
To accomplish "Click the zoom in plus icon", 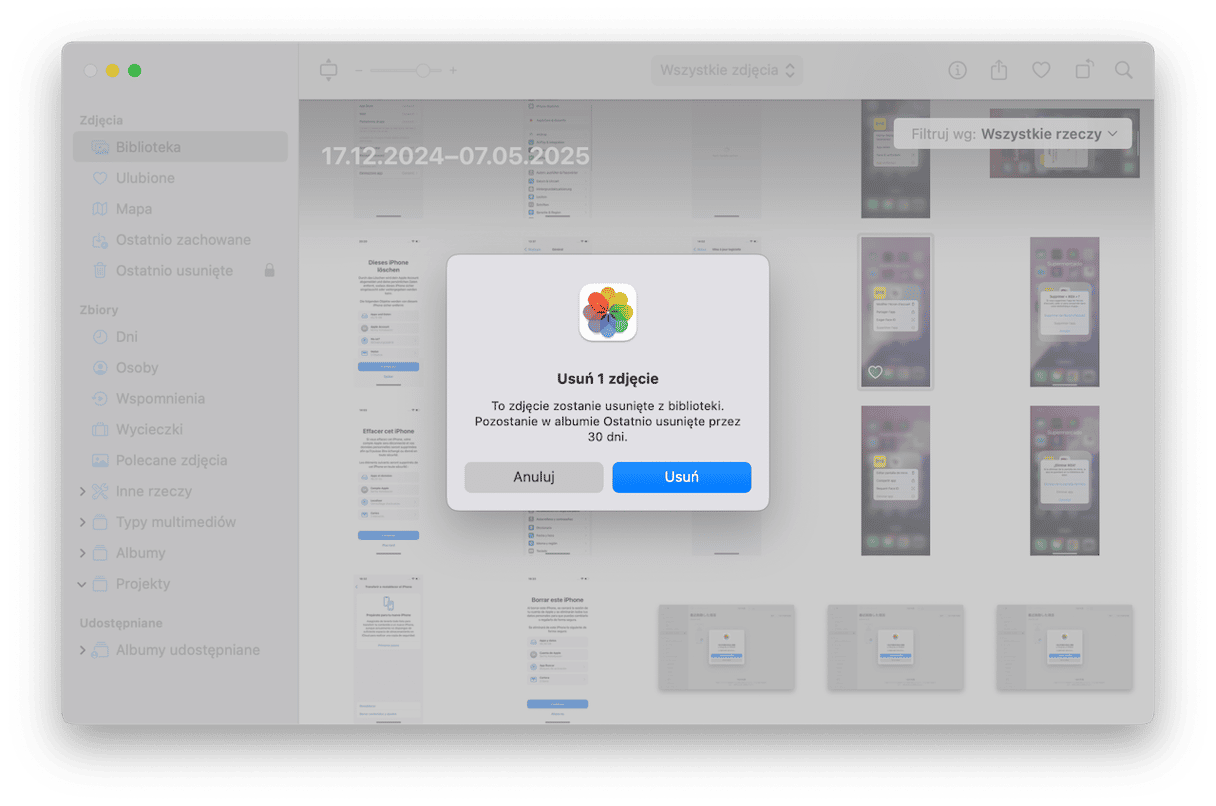I will (x=453, y=70).
